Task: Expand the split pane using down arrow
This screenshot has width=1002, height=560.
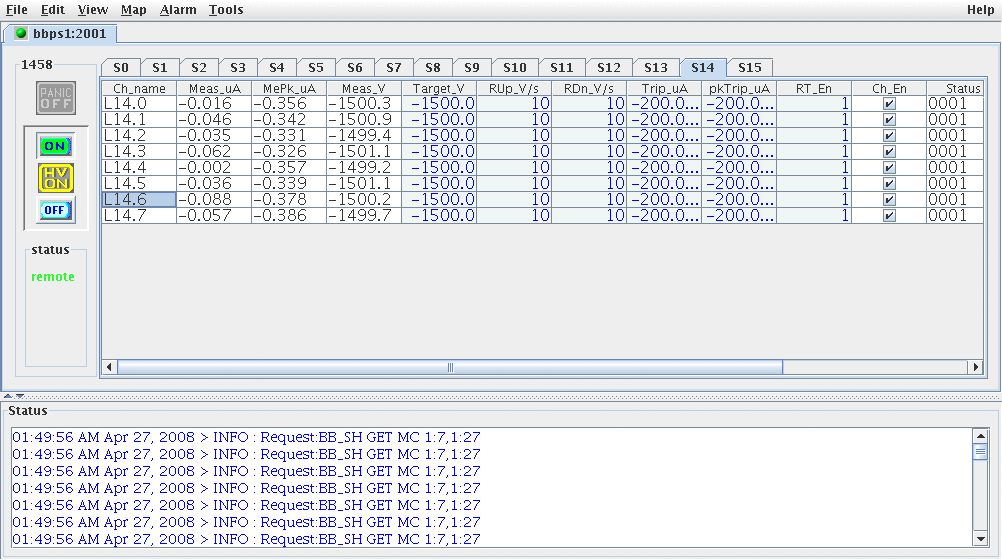Action: [x=20, y=396]
